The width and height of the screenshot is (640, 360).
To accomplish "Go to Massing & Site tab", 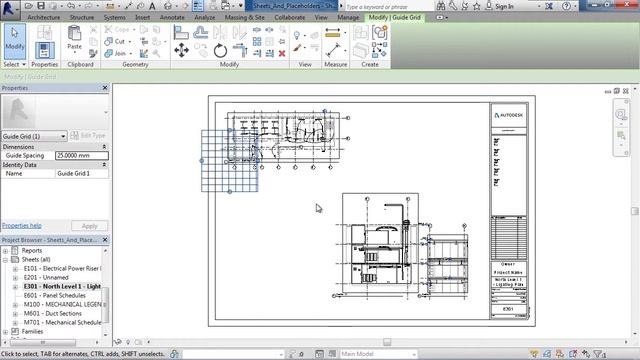I will coord(244,18).
